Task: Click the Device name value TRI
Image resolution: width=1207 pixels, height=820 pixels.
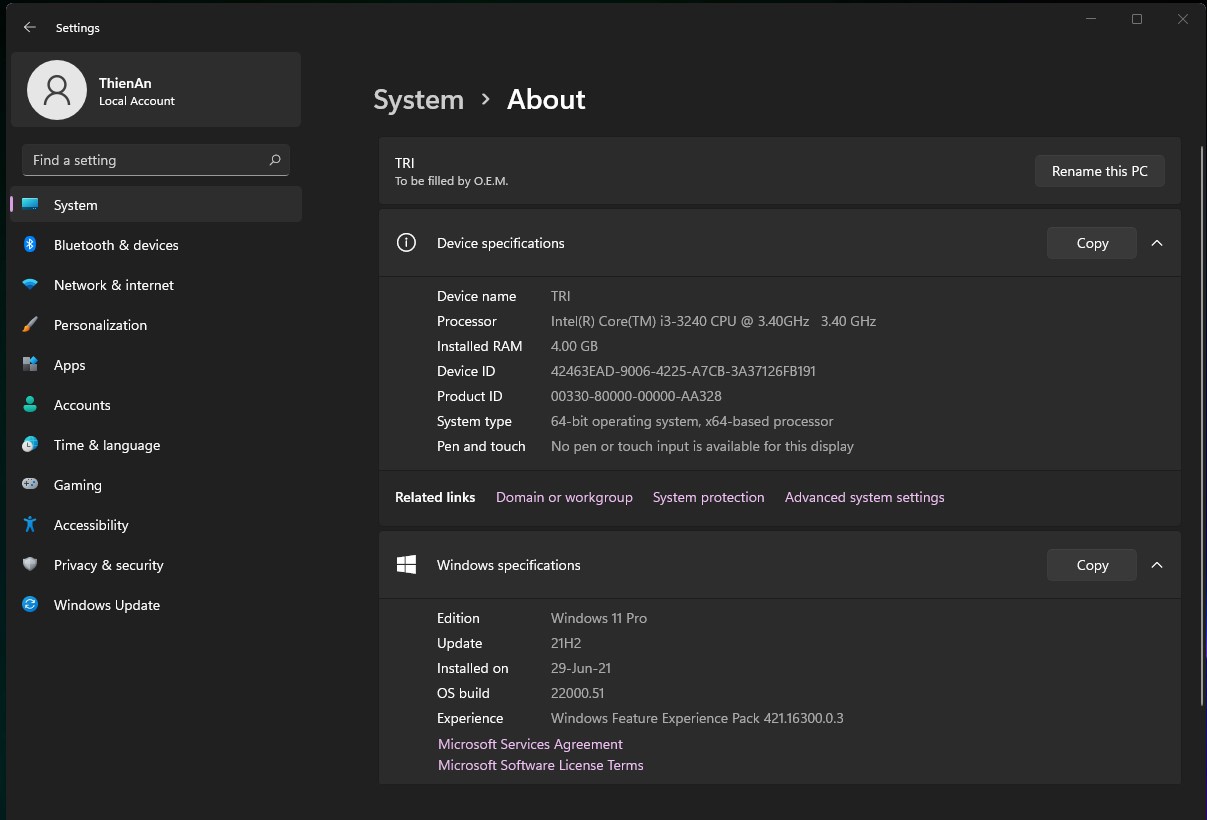Action: point(561,296)
